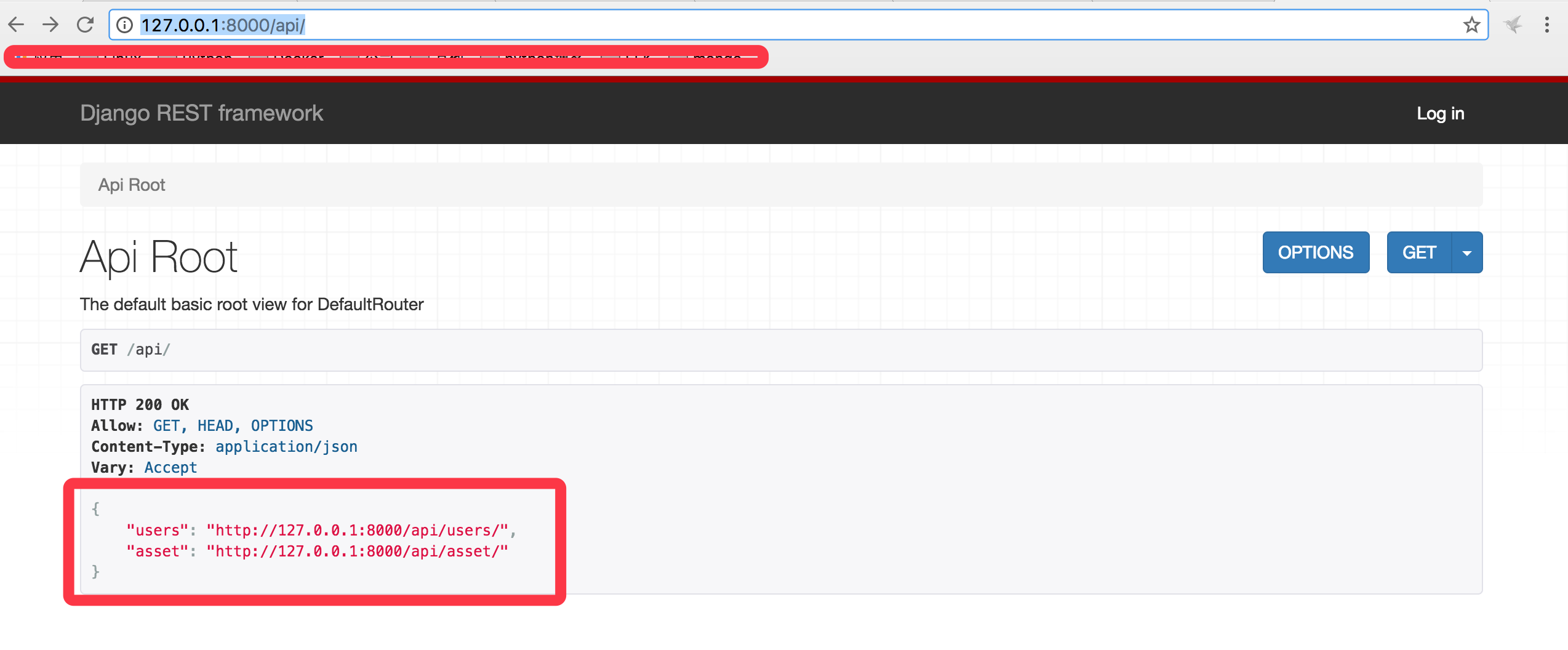Go back using the browser back arrow
Viewport: 1568px width, 650px height.
[x=16, y=25]
